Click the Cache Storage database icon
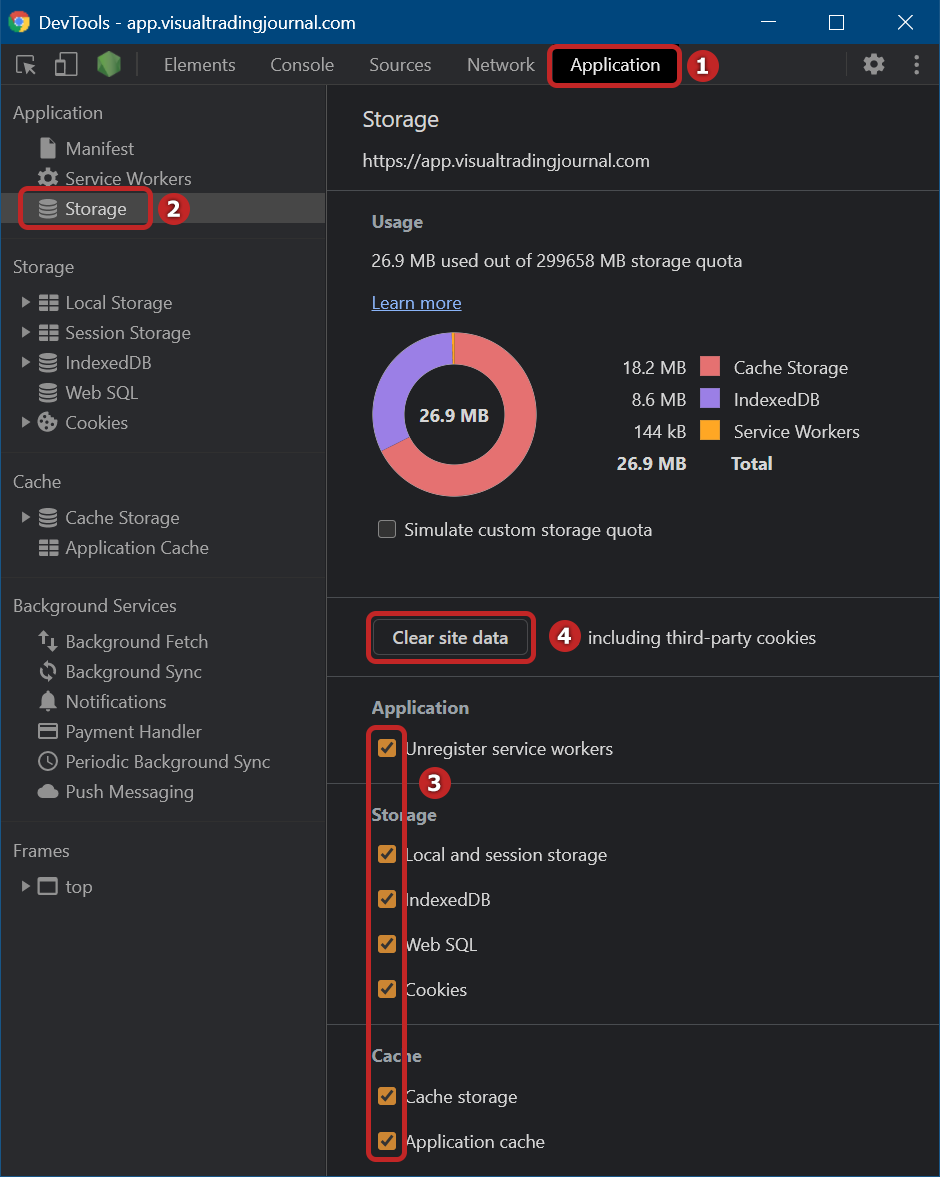The image size is (940, 1177). (48, 518)
